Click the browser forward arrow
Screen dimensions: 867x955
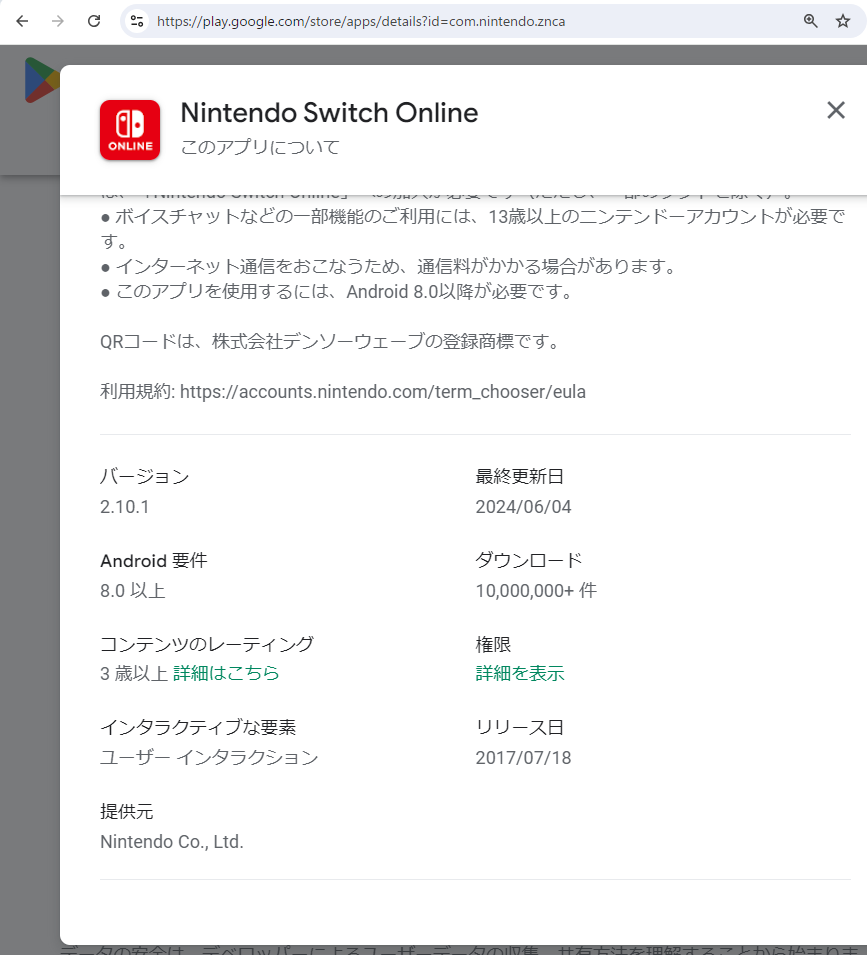[58, 21]
